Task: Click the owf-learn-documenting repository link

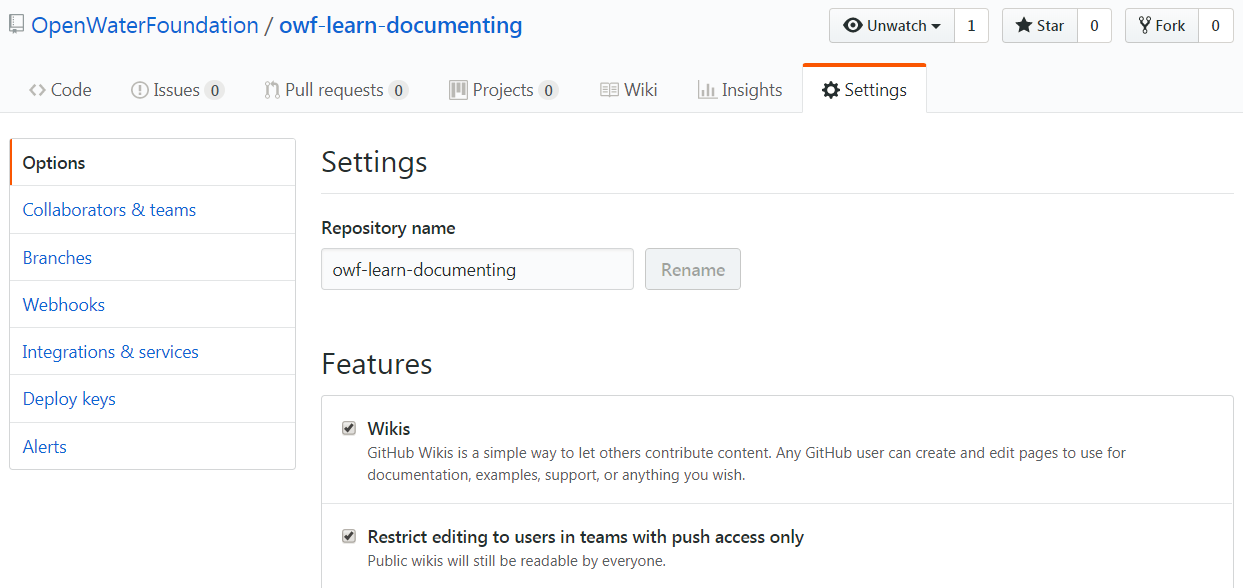Action: click(401, 26)
